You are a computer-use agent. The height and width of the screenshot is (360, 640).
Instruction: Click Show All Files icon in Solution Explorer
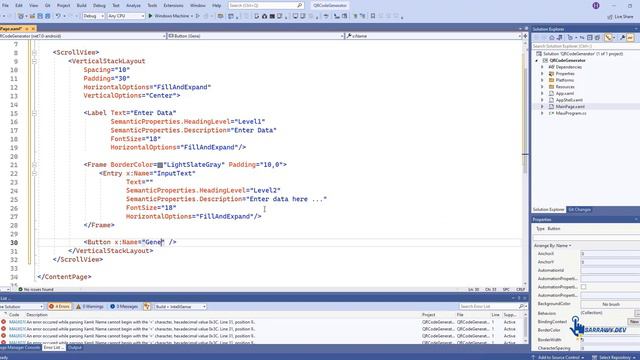point(597,38)
